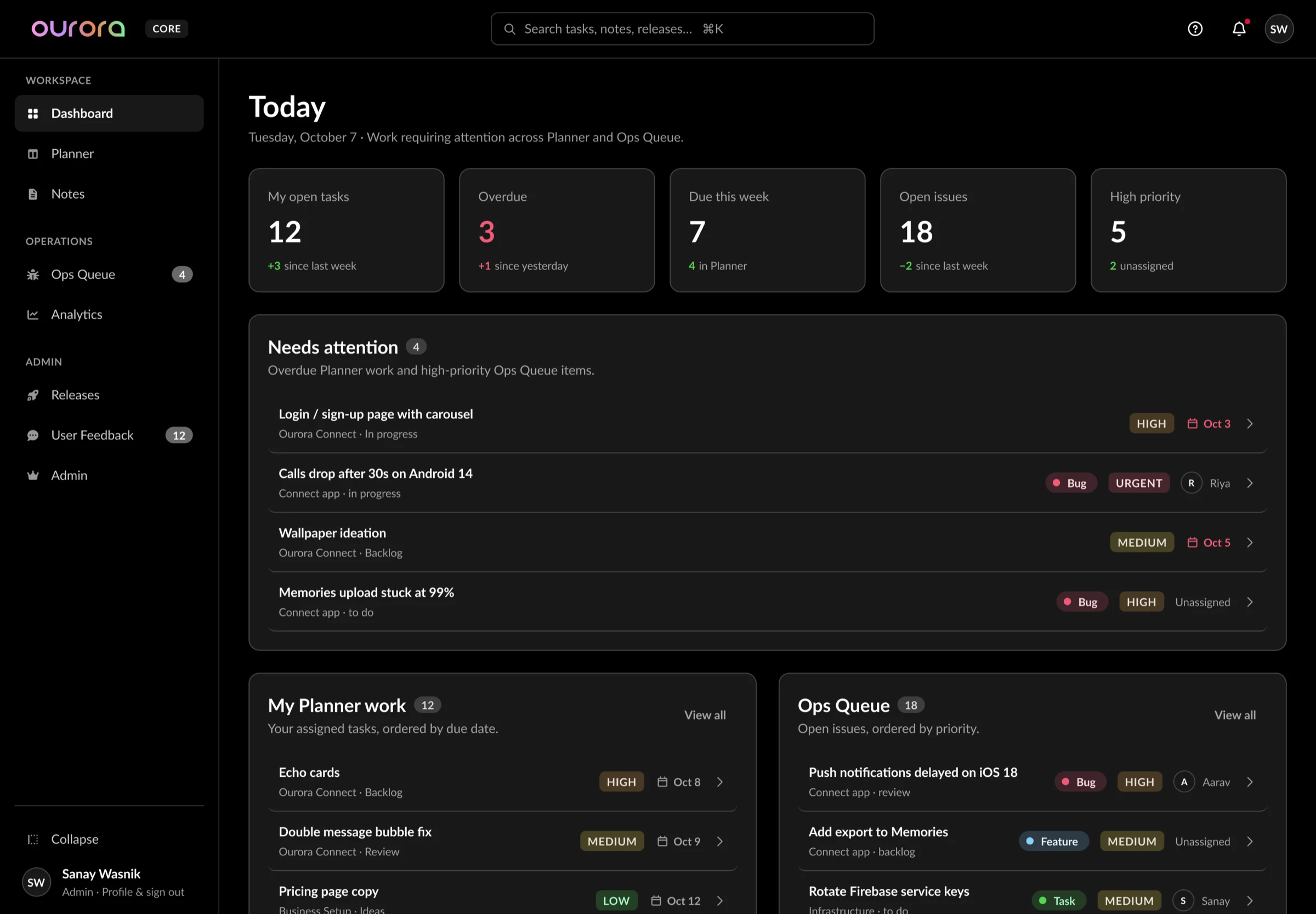The image size is (1316, 914).
Task: Expand Calls drop after 30s row chevron
Action: 1250,483
